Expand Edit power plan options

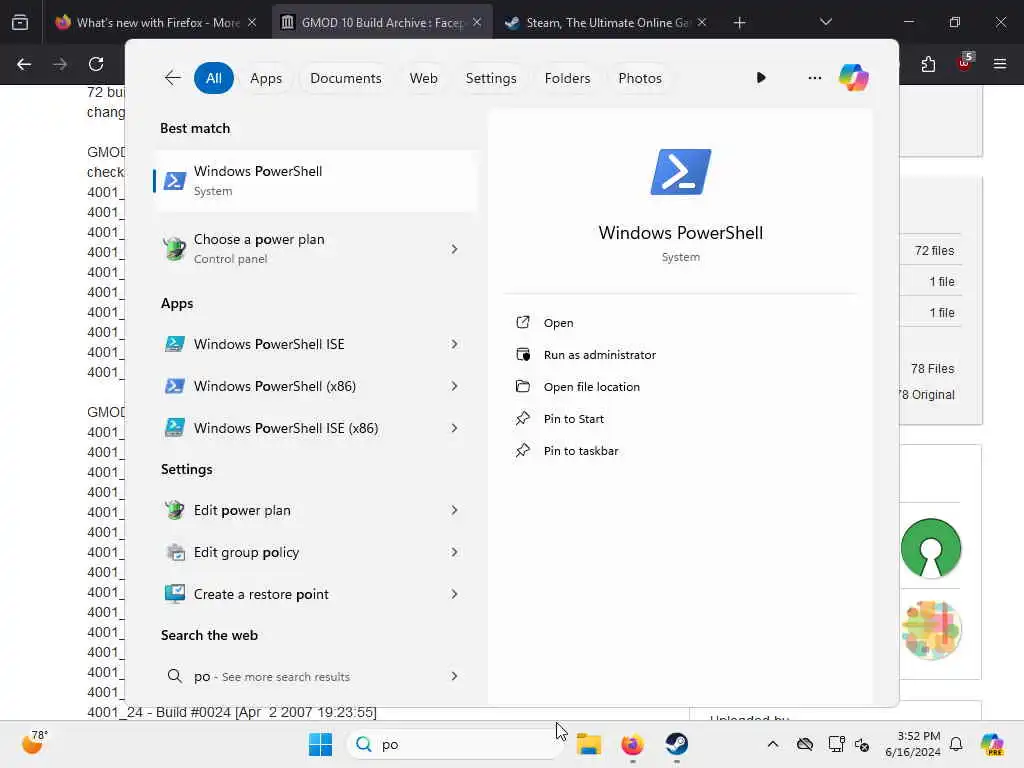pos(455,510)
